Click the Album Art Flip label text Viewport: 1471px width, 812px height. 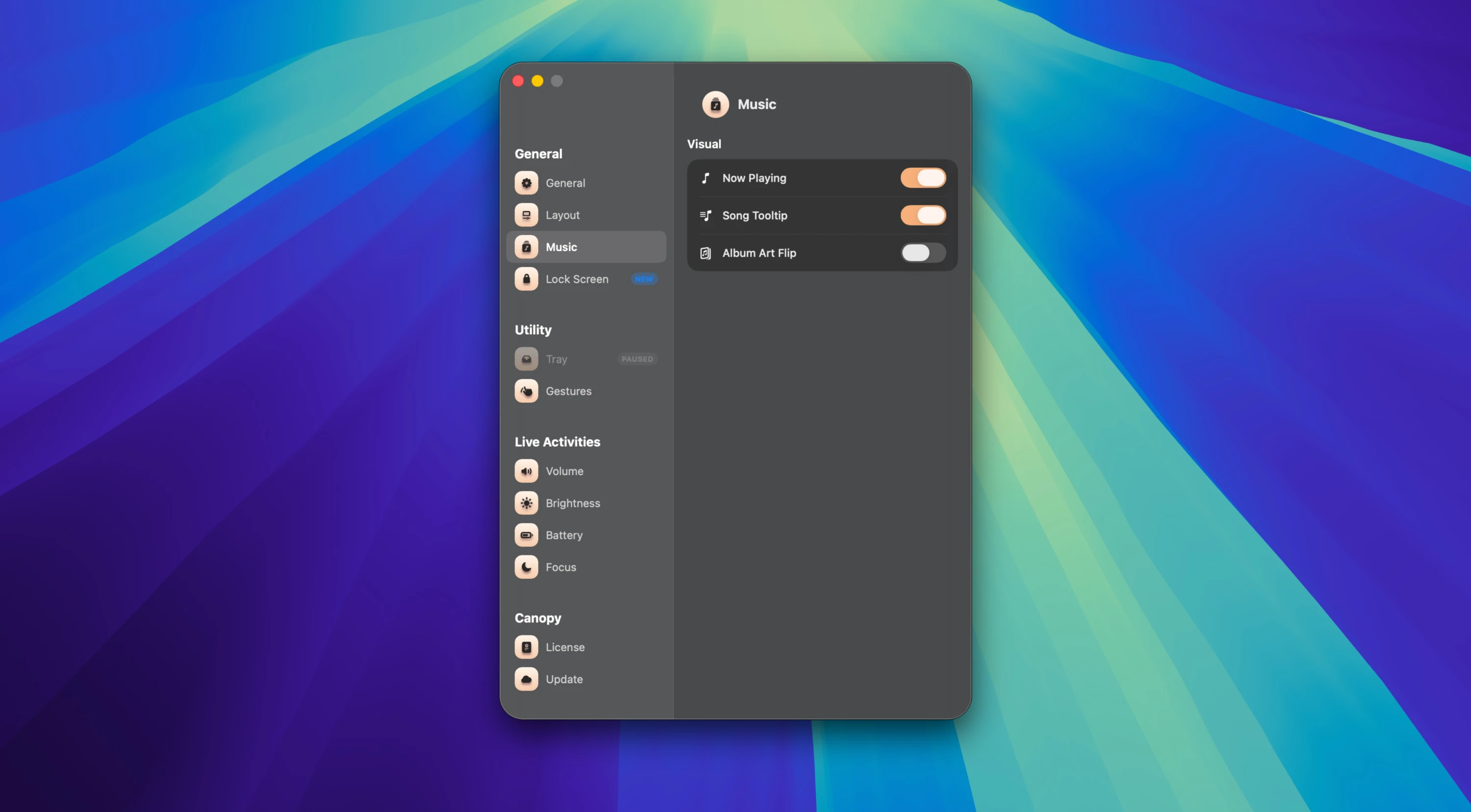point(759,253)
